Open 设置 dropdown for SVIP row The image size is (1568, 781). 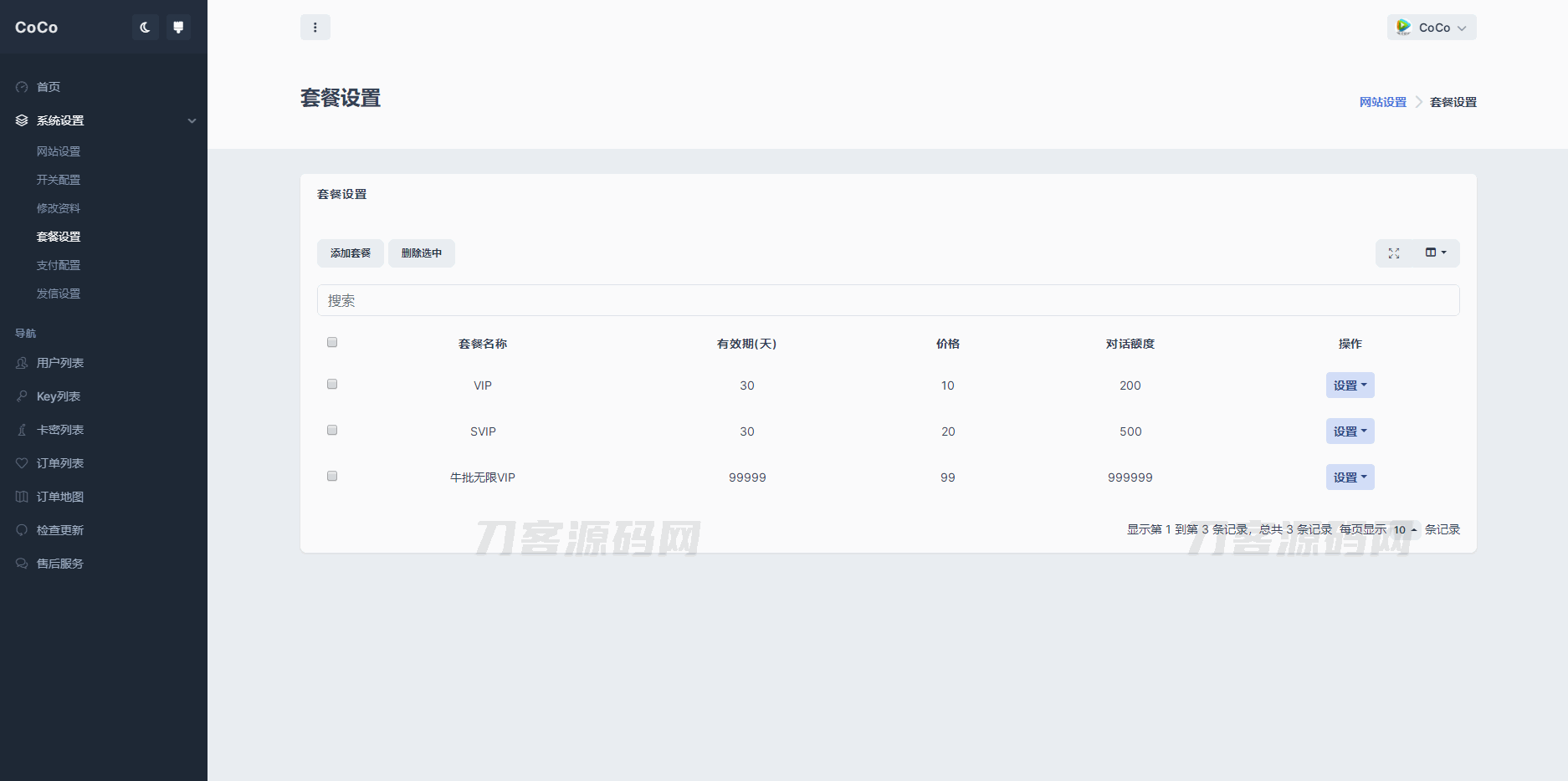tap(1350, 431)
